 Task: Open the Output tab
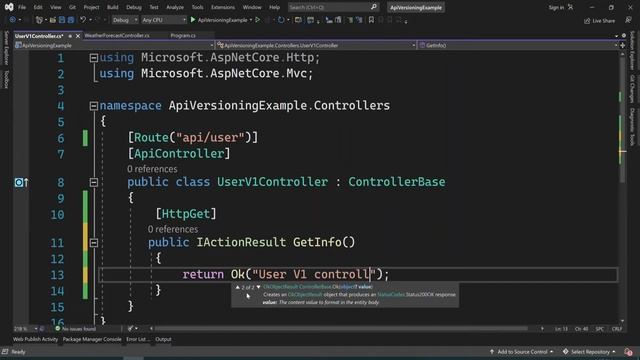[x=163, y=339]
